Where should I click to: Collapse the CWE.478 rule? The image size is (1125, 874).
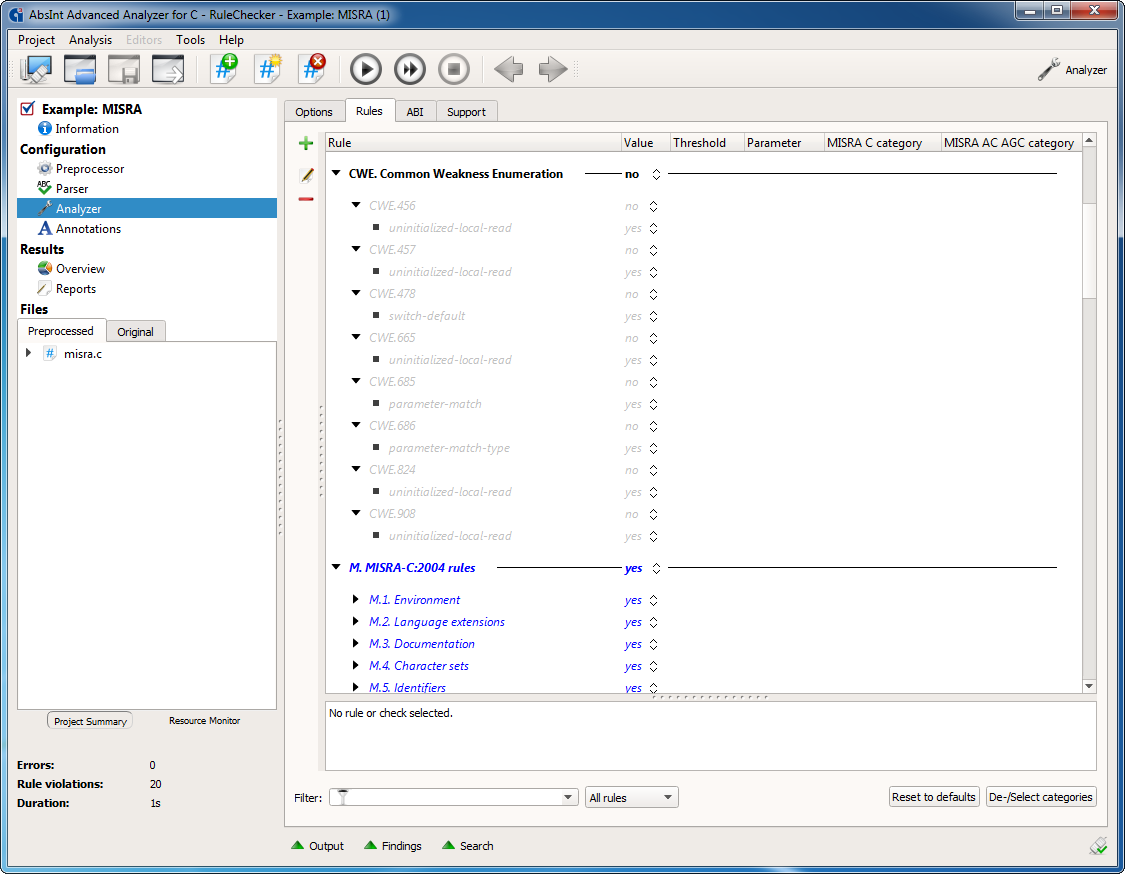click(356, 293)
